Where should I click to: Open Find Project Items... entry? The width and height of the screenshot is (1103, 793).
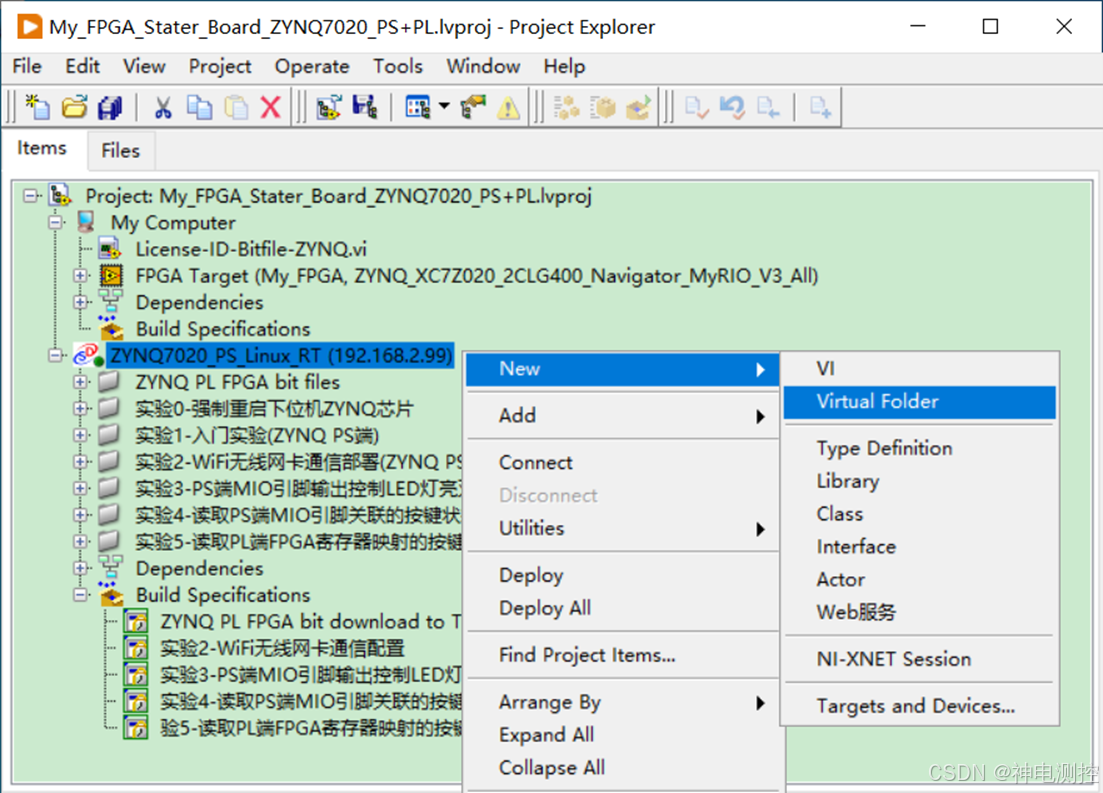622,655
